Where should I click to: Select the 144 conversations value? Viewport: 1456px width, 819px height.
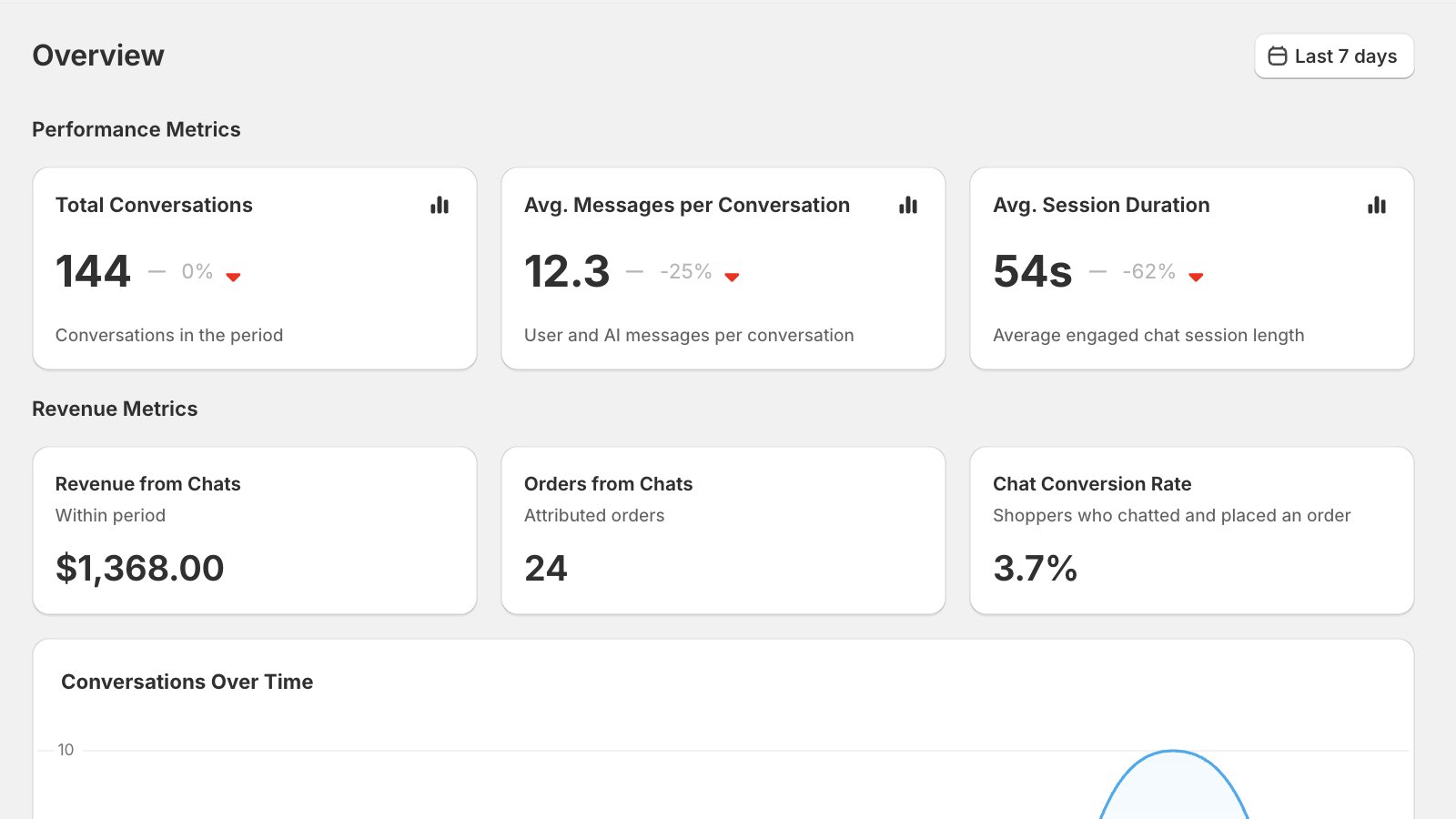[x=94, y=271]
